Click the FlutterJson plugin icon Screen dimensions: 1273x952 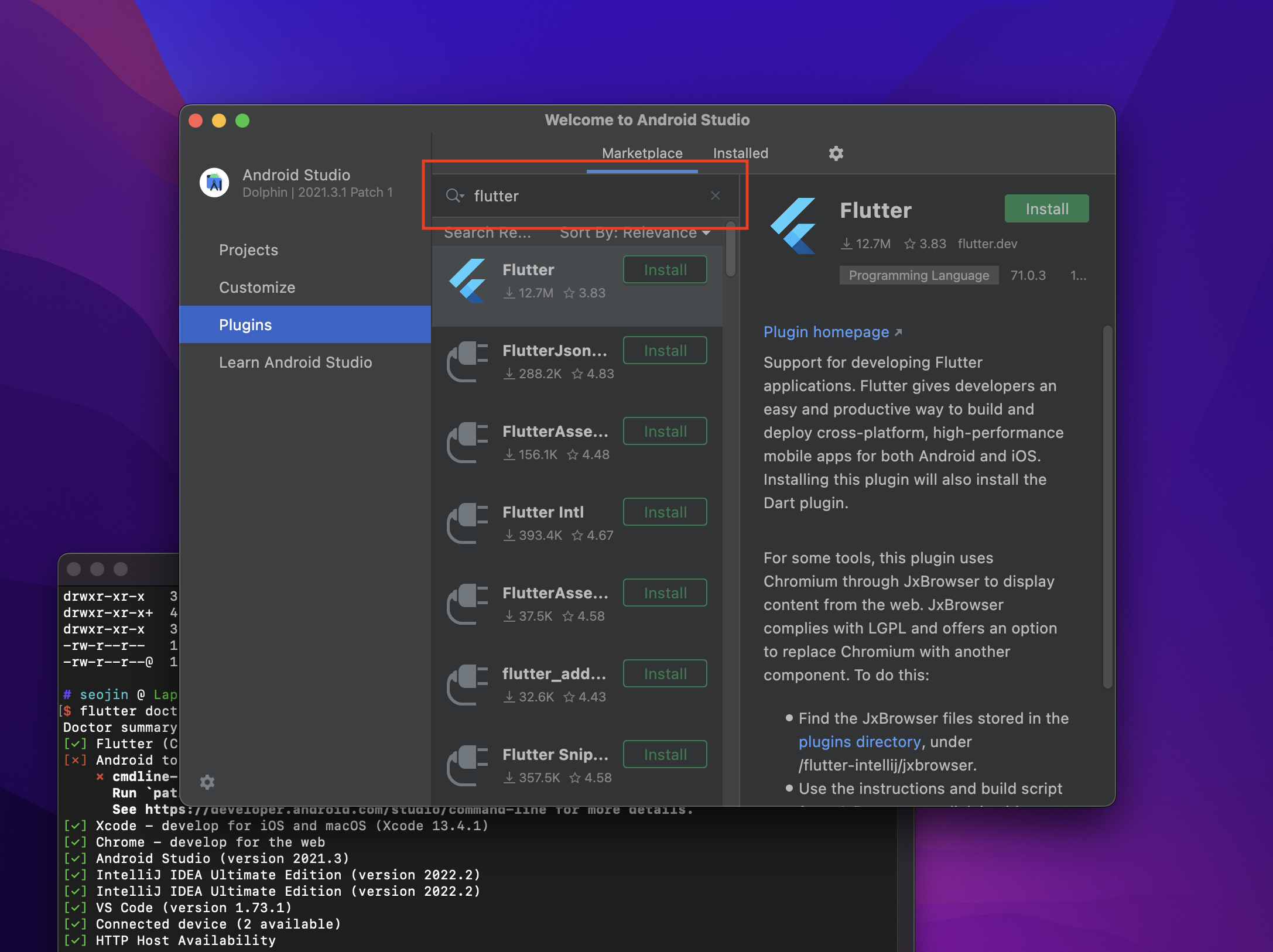click(468, 362)
